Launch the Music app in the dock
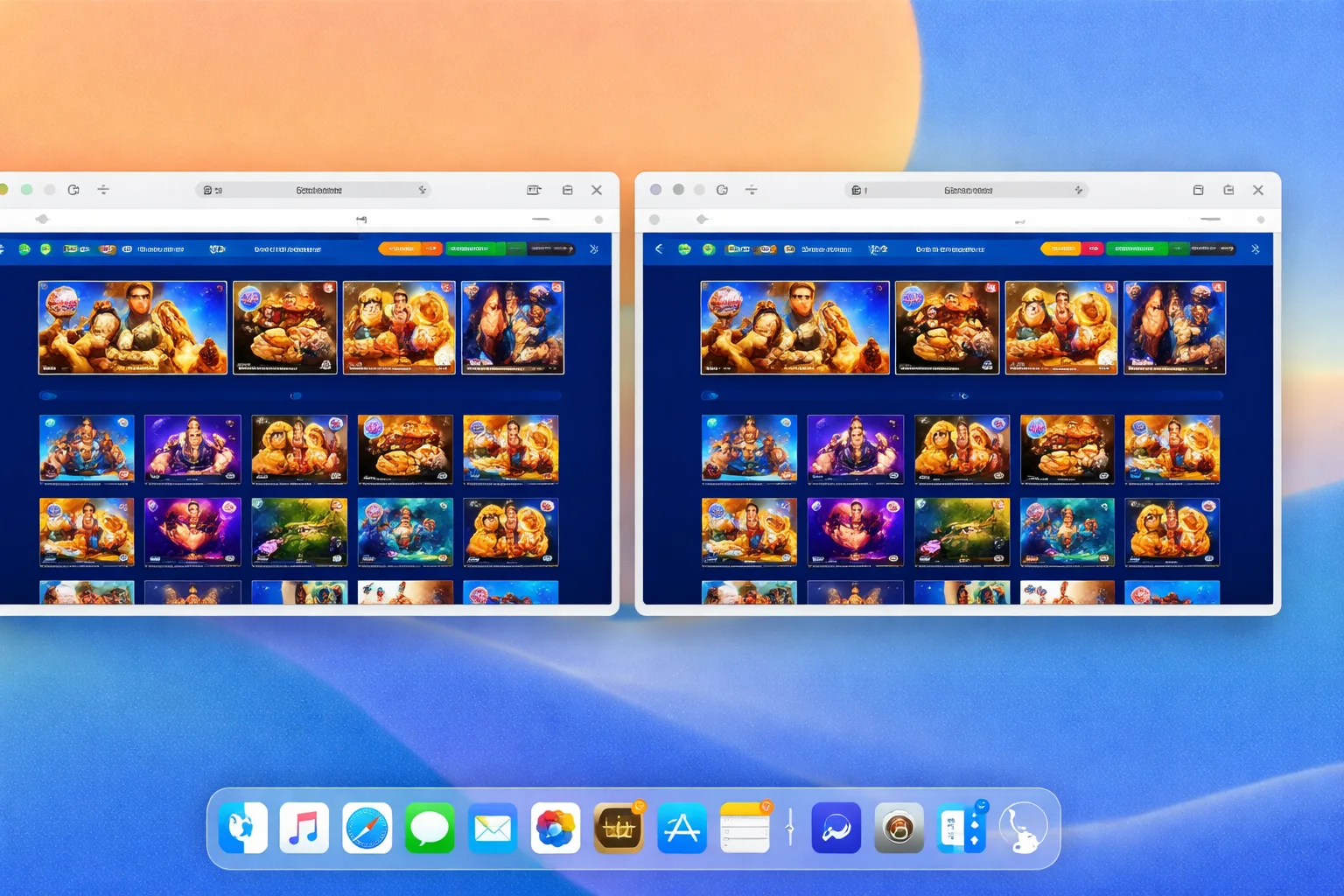The image size is (1344, 896). pos(304,827)
